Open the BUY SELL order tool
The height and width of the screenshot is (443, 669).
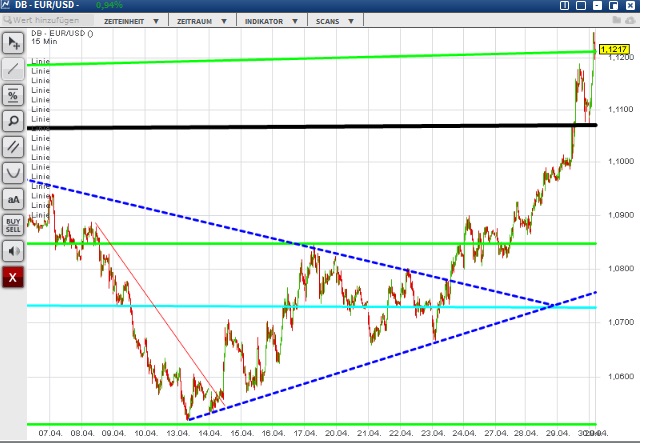click(13, 225)
